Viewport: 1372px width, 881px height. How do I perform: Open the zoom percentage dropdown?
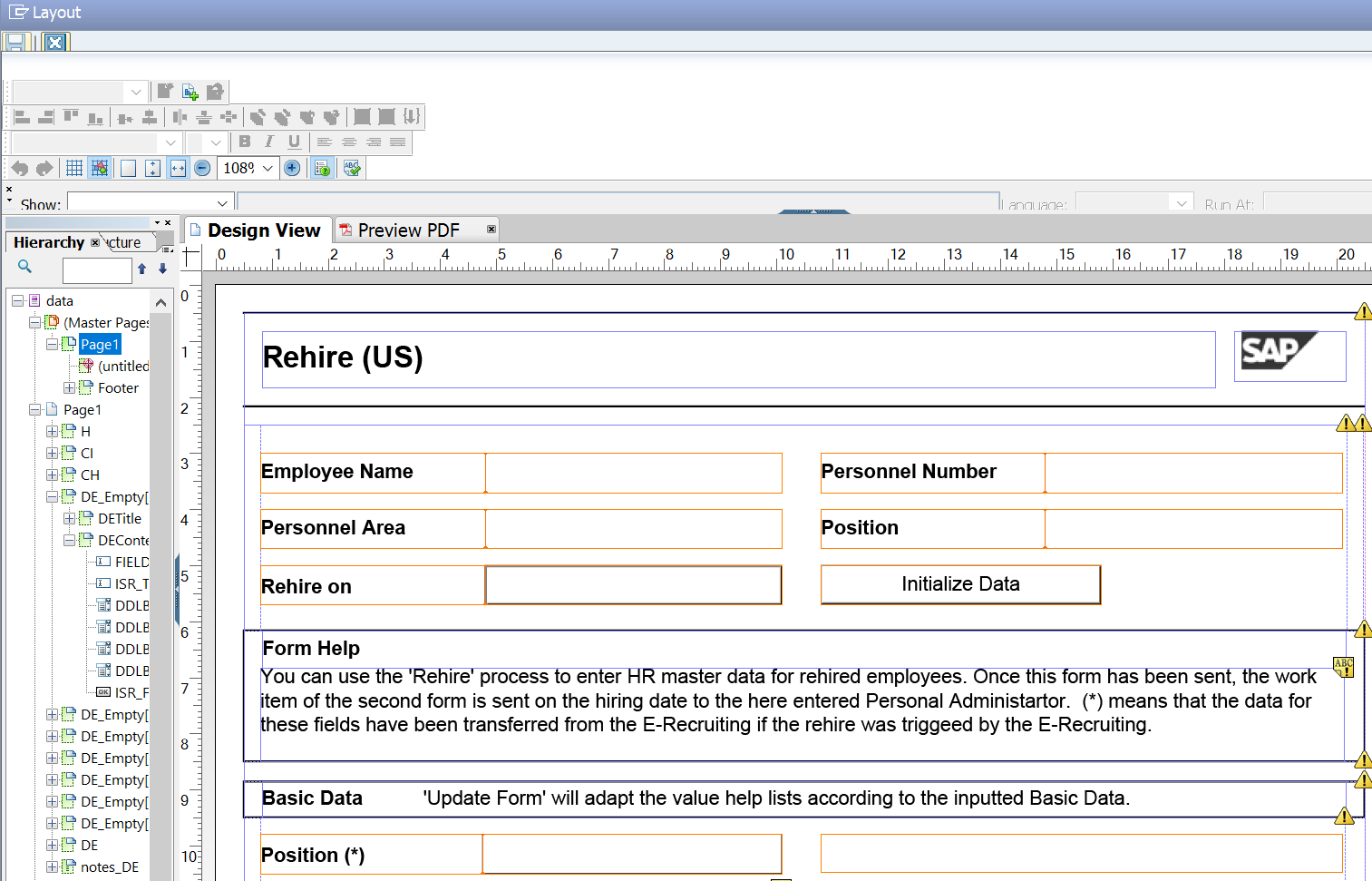tap(266, 167)
